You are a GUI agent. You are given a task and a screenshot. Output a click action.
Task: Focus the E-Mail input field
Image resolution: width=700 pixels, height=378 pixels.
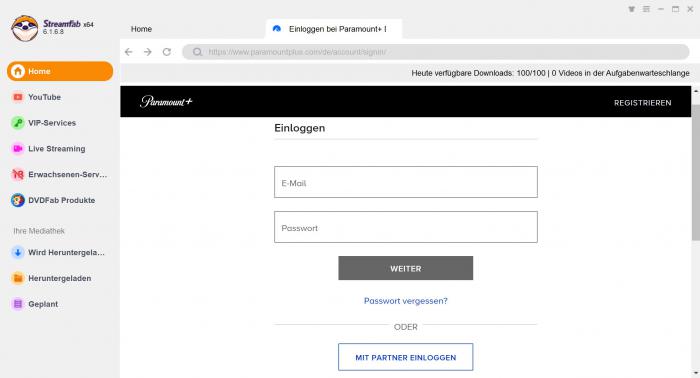click(x=406, y=182)
